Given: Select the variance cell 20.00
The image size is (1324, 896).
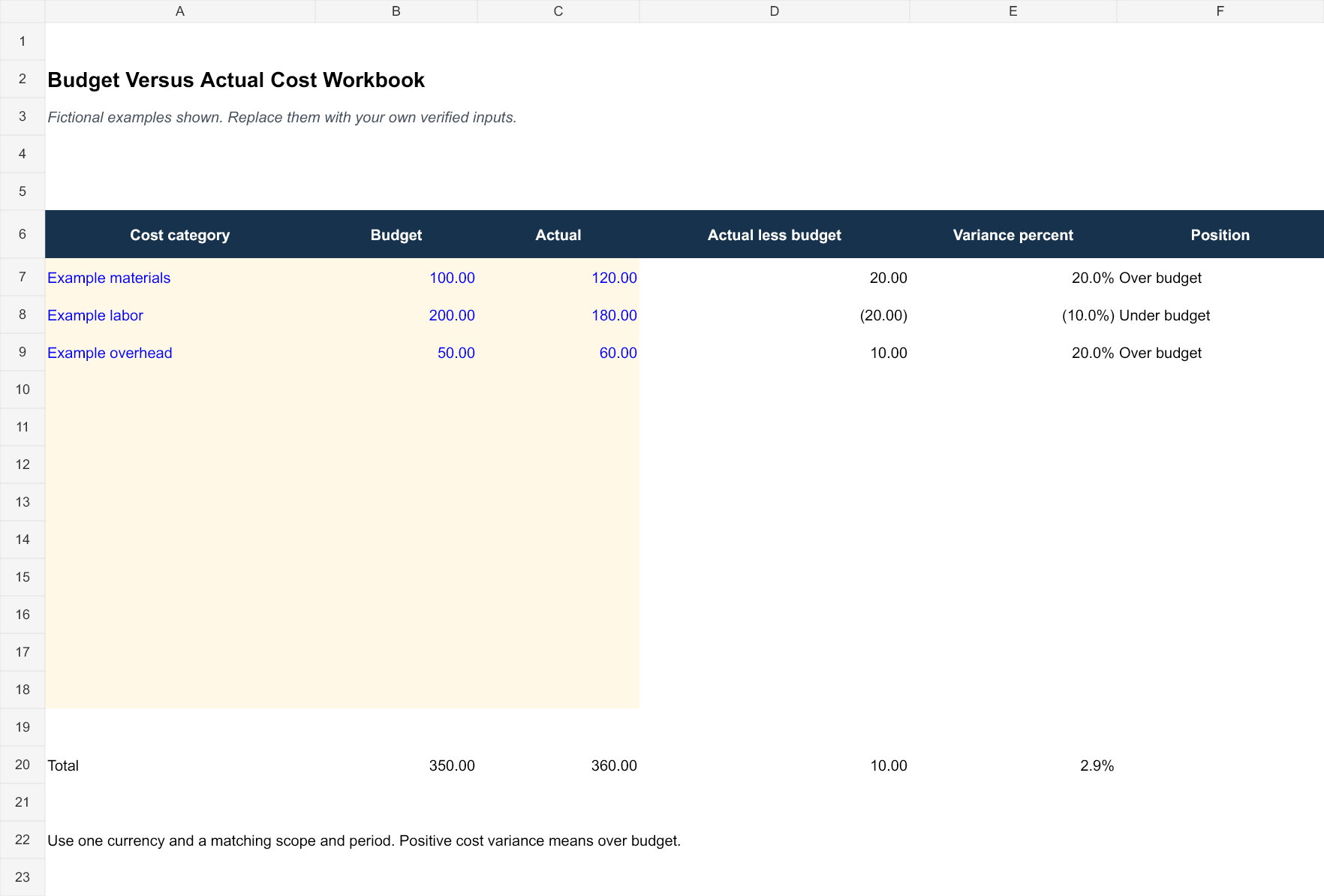Looking at the screenshot, I should tap(775, 277).
